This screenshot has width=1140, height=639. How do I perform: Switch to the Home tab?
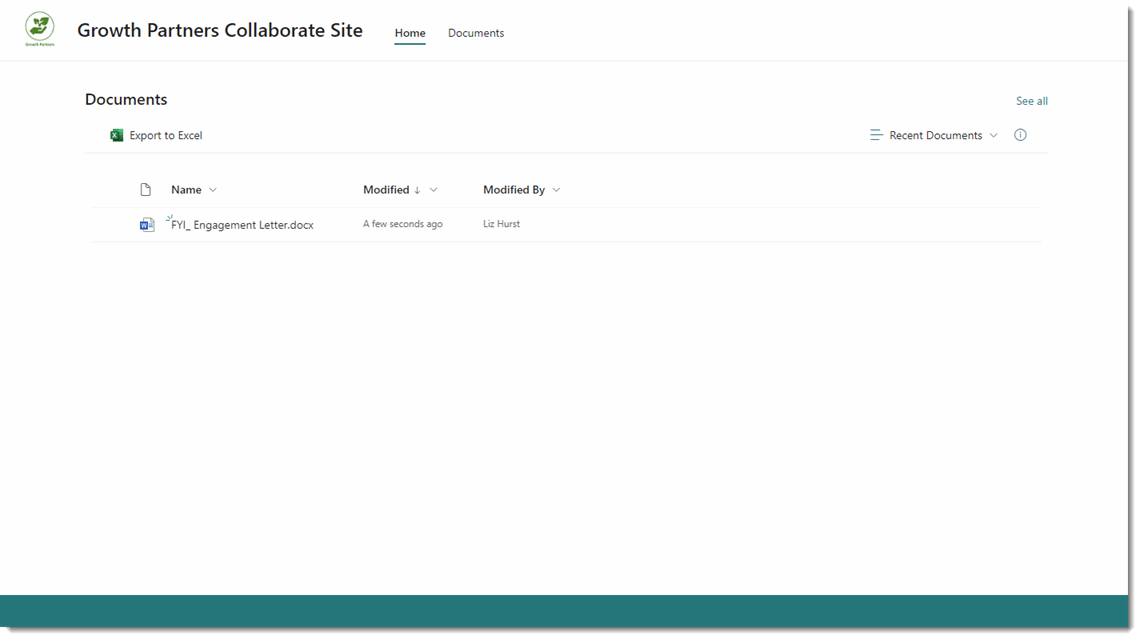pyautogui.click(x=410, y=33)
